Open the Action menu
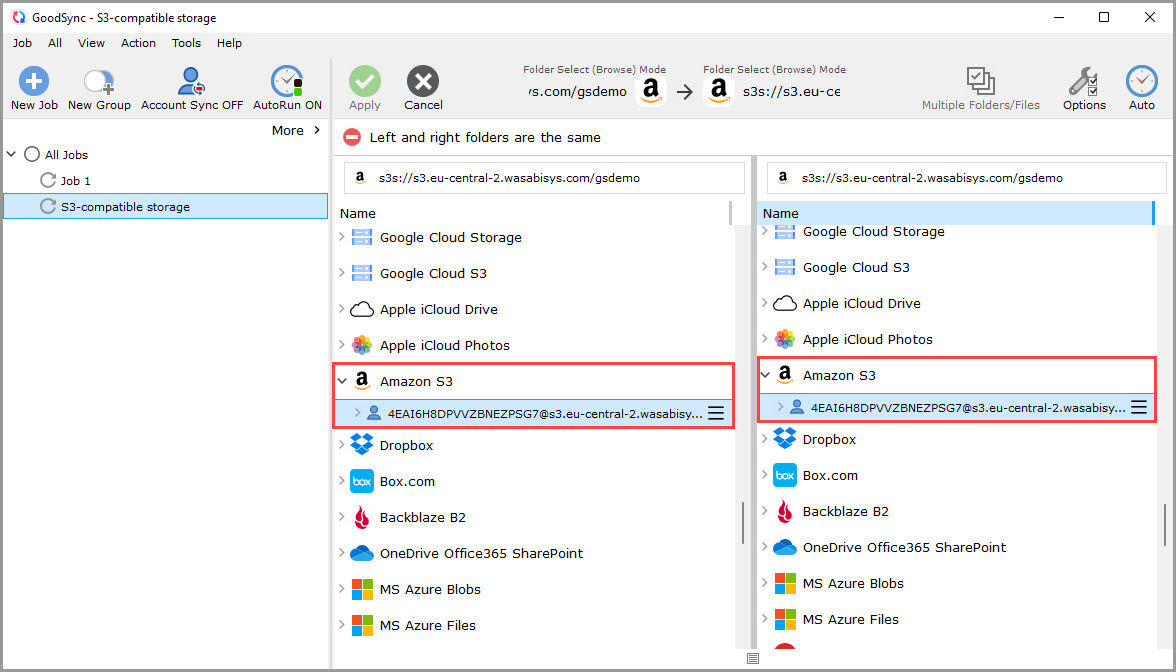 click(x=139, y=43)
